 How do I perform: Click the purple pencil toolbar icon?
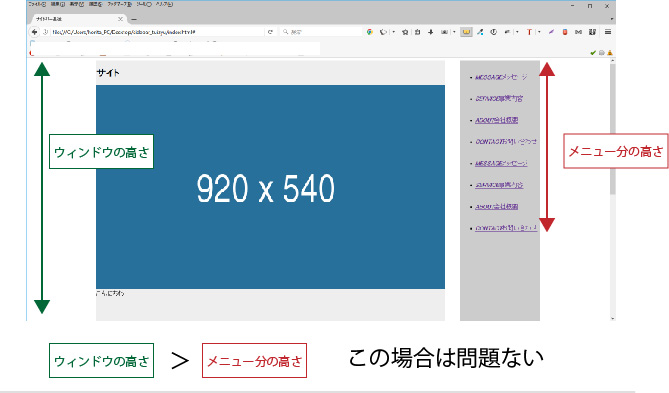tap(551, 32)
